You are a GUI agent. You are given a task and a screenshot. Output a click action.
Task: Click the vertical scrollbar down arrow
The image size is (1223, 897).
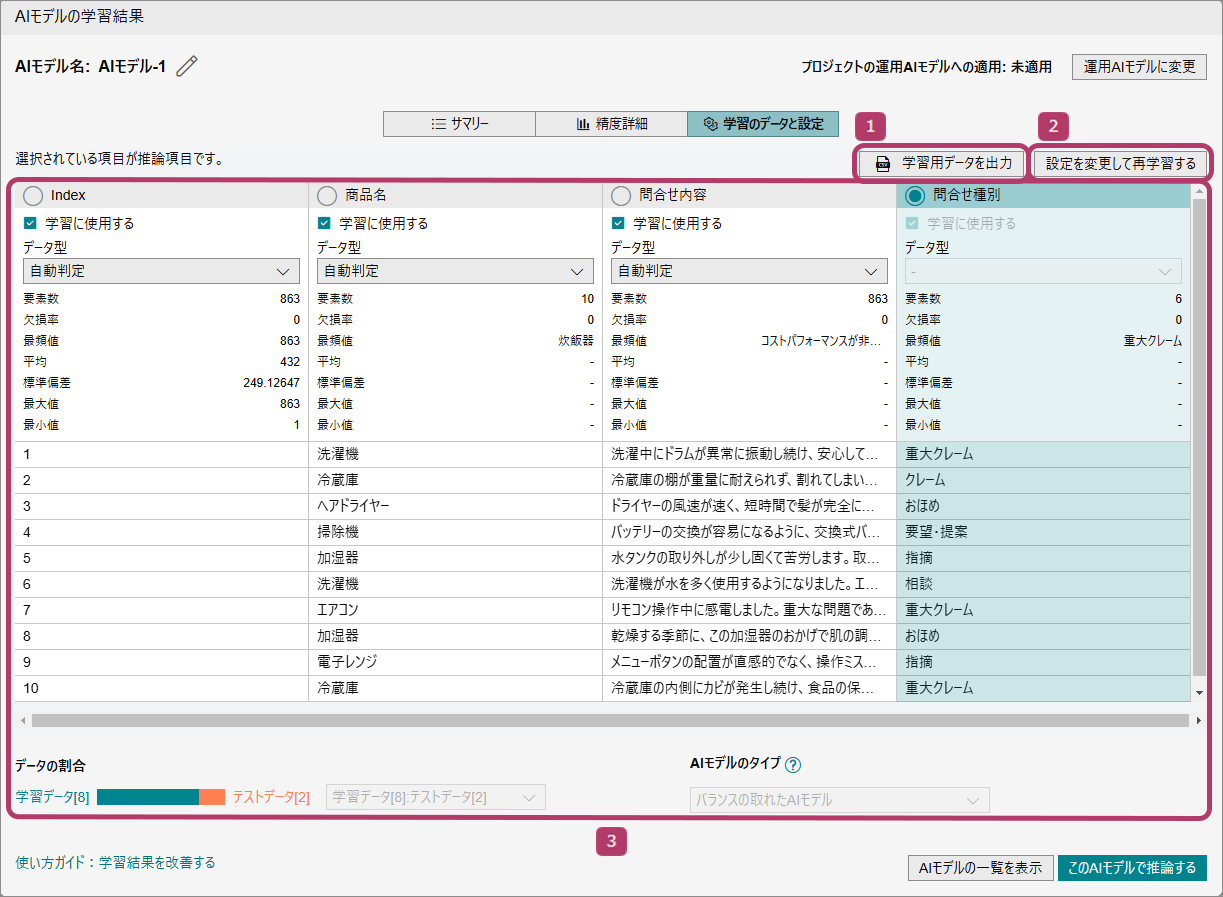coord(1200,692)
